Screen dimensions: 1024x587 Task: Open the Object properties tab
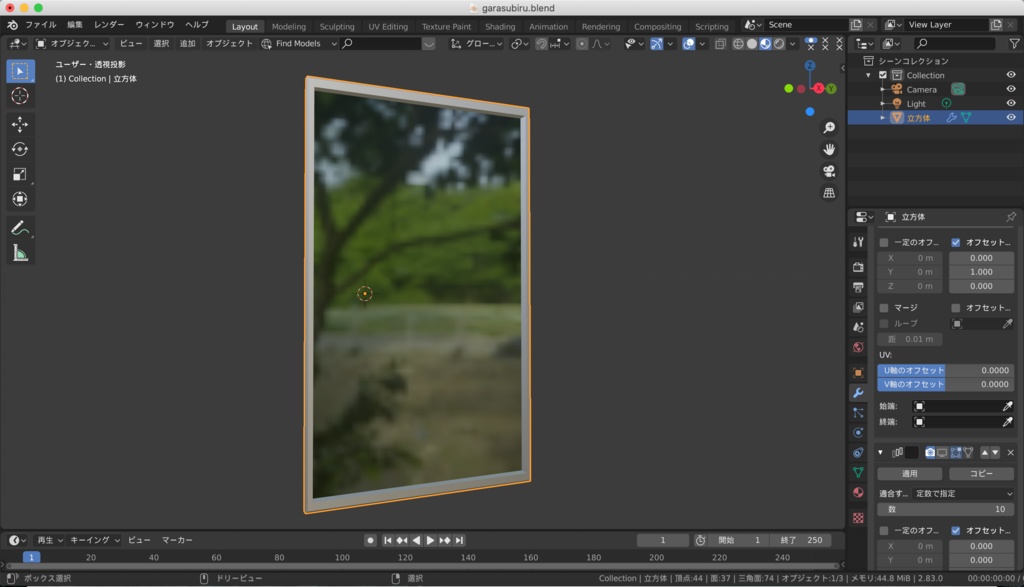point(858,372)
